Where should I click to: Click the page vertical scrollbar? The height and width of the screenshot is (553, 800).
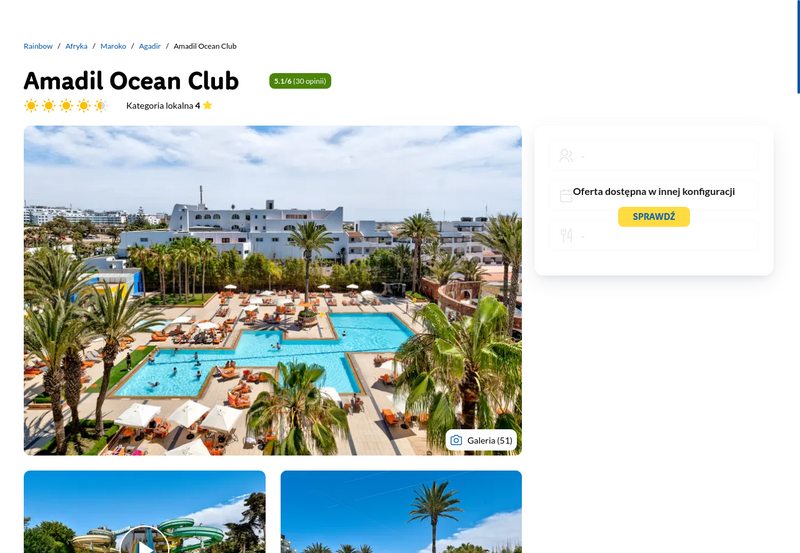coord(798,47)
